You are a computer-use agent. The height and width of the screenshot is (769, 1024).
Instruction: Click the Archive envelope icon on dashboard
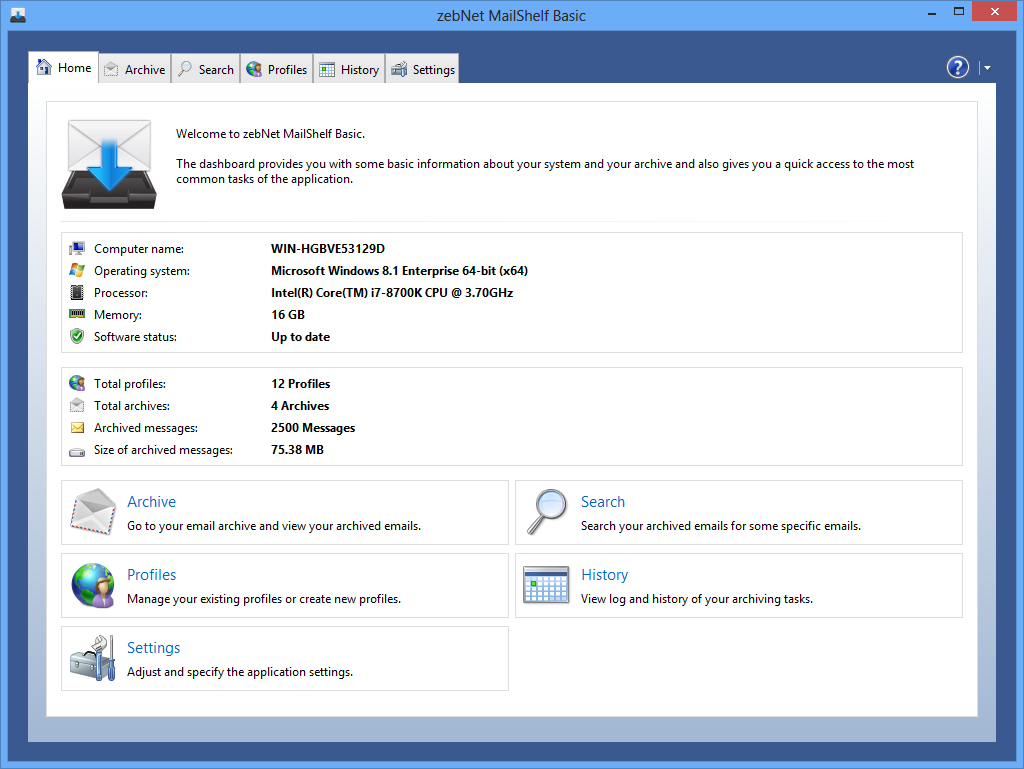[x=94, y=512]
